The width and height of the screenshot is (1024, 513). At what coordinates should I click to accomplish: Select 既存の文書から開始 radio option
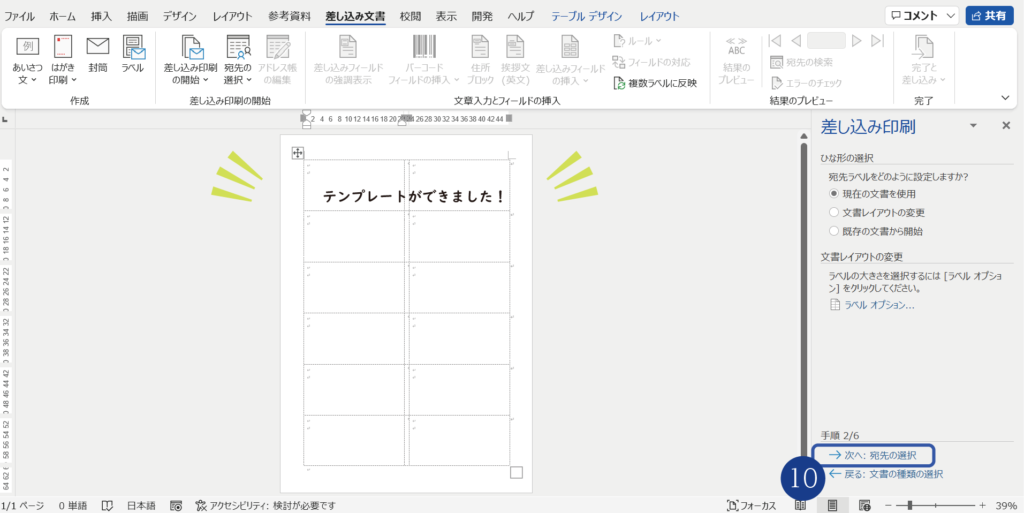pos(834,231)
